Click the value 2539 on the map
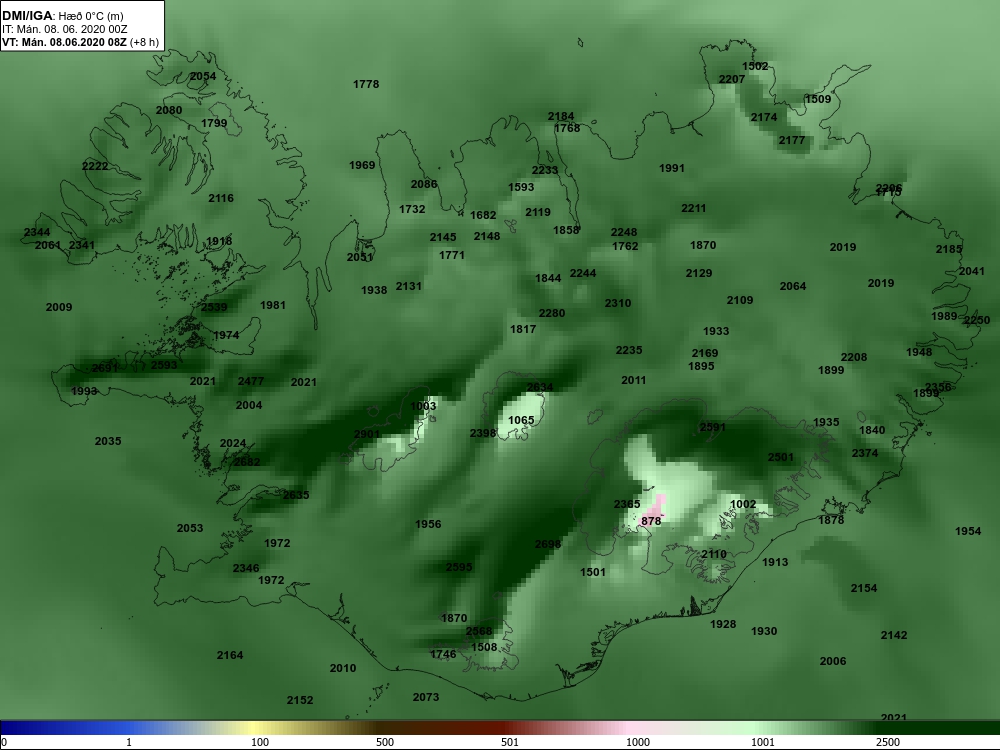The height and width of the screenshot is (750, 1000). [214, 307]
